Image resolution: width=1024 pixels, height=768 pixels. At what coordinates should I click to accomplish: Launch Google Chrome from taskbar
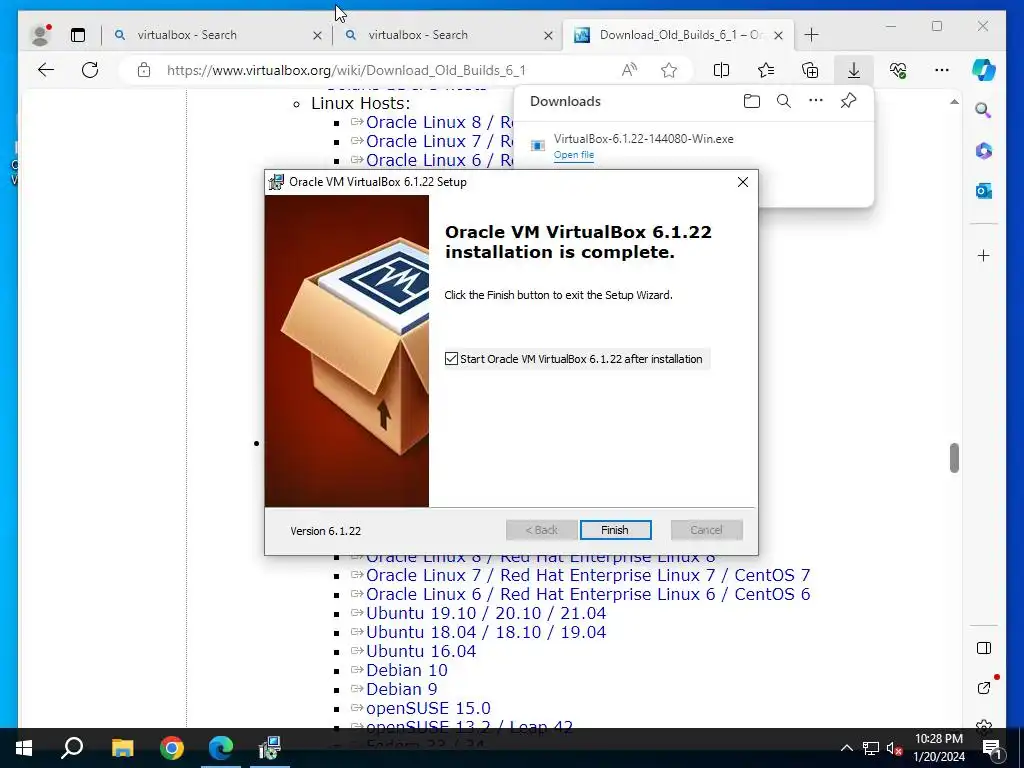[172, 748]
